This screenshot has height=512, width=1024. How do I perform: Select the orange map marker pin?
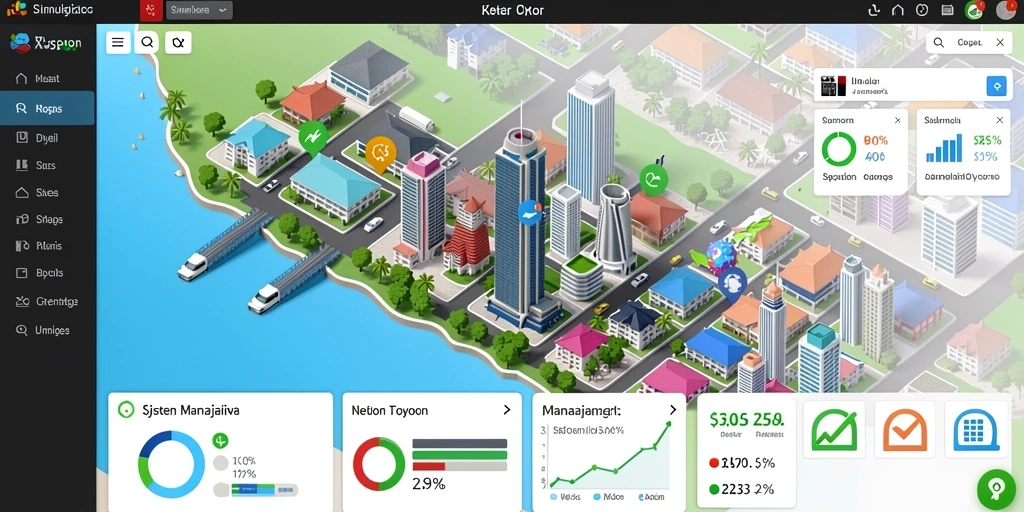coord(379,153)
